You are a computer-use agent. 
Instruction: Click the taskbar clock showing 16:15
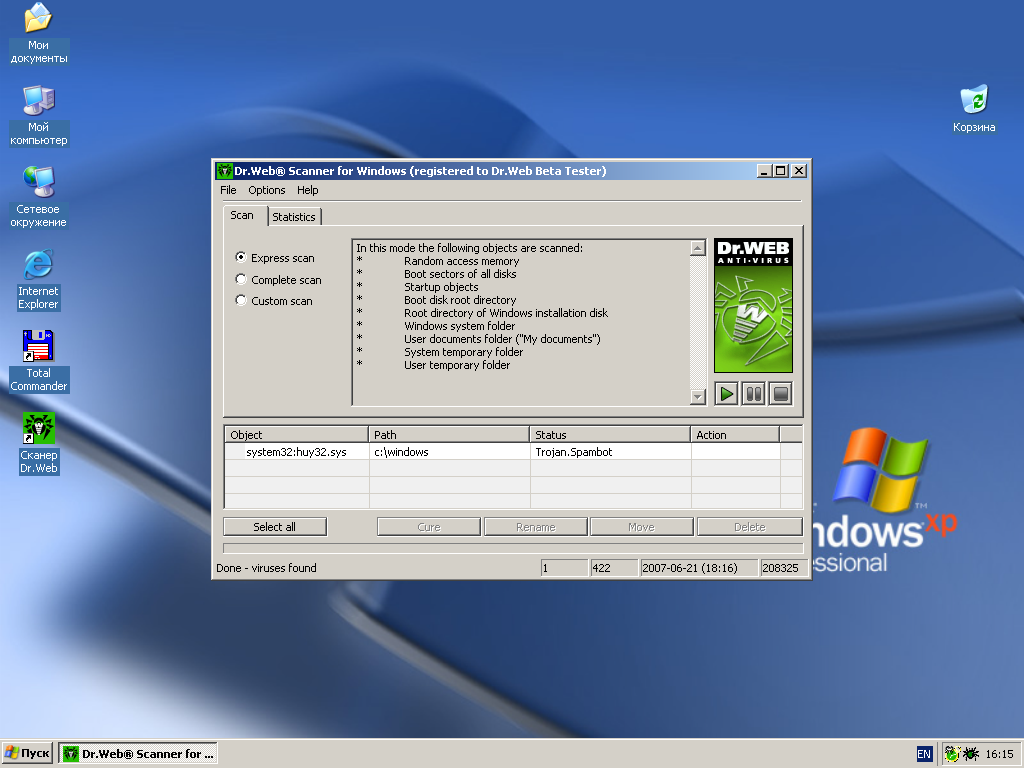tap(999, 754)
